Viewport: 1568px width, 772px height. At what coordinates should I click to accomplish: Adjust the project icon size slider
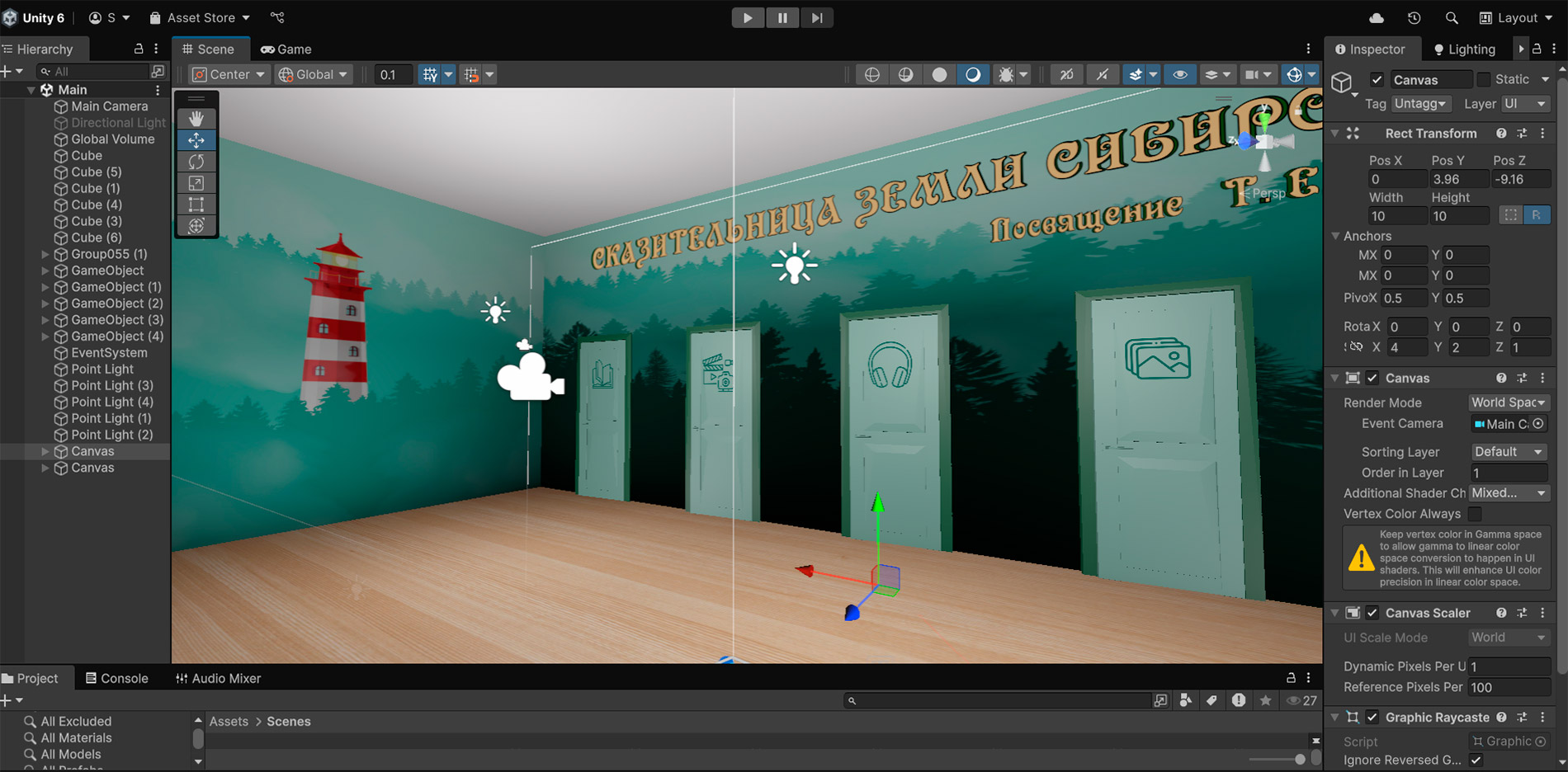pyautogui.click(x=1300, y=759)
